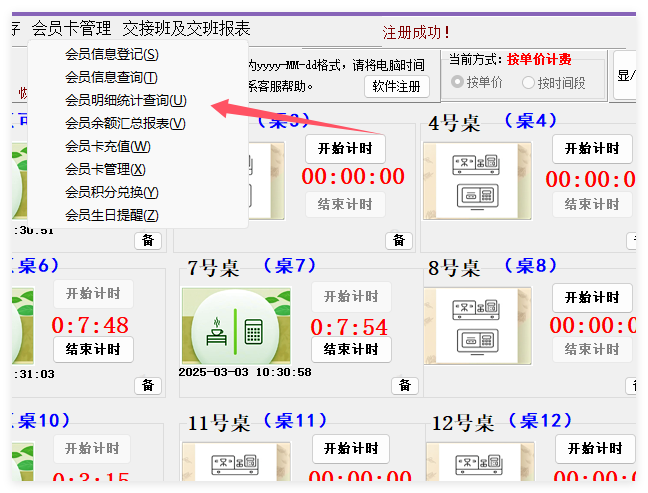End timing for table 6 (桌6)
The height and width of the screenshot is (493, 648).
click(93, 349)
